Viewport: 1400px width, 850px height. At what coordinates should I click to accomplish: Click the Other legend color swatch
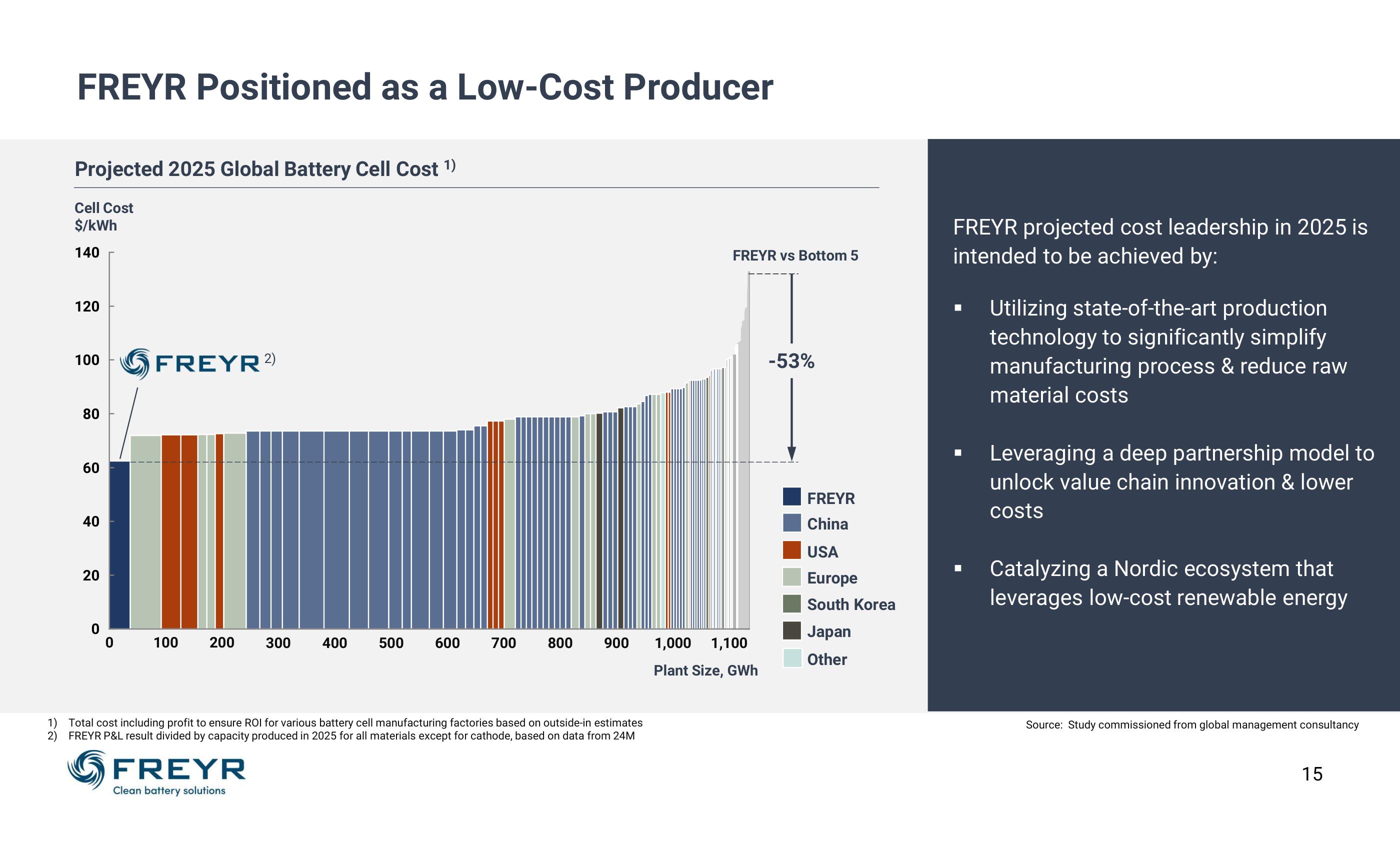click(x=791, y=658)
